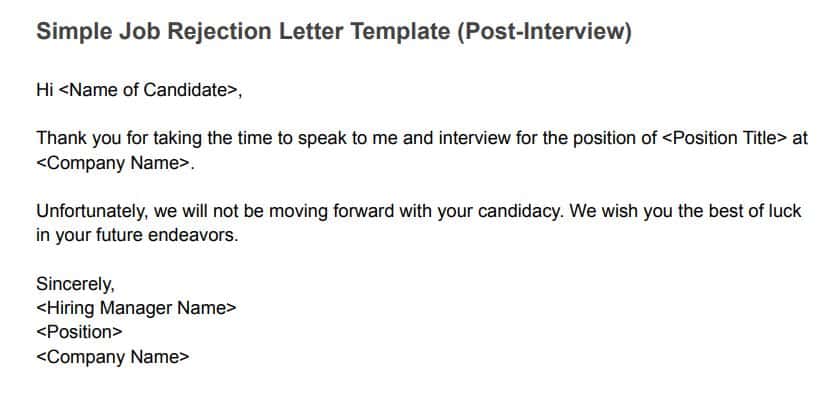Click the Company Name placeholder in first paragraph
This screenshot has width=838, height=402.
tap(113, 163)
